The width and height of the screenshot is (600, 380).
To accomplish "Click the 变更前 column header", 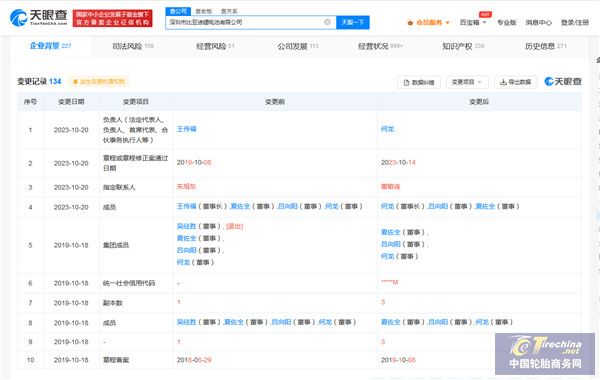I will (x=275, y=102).
